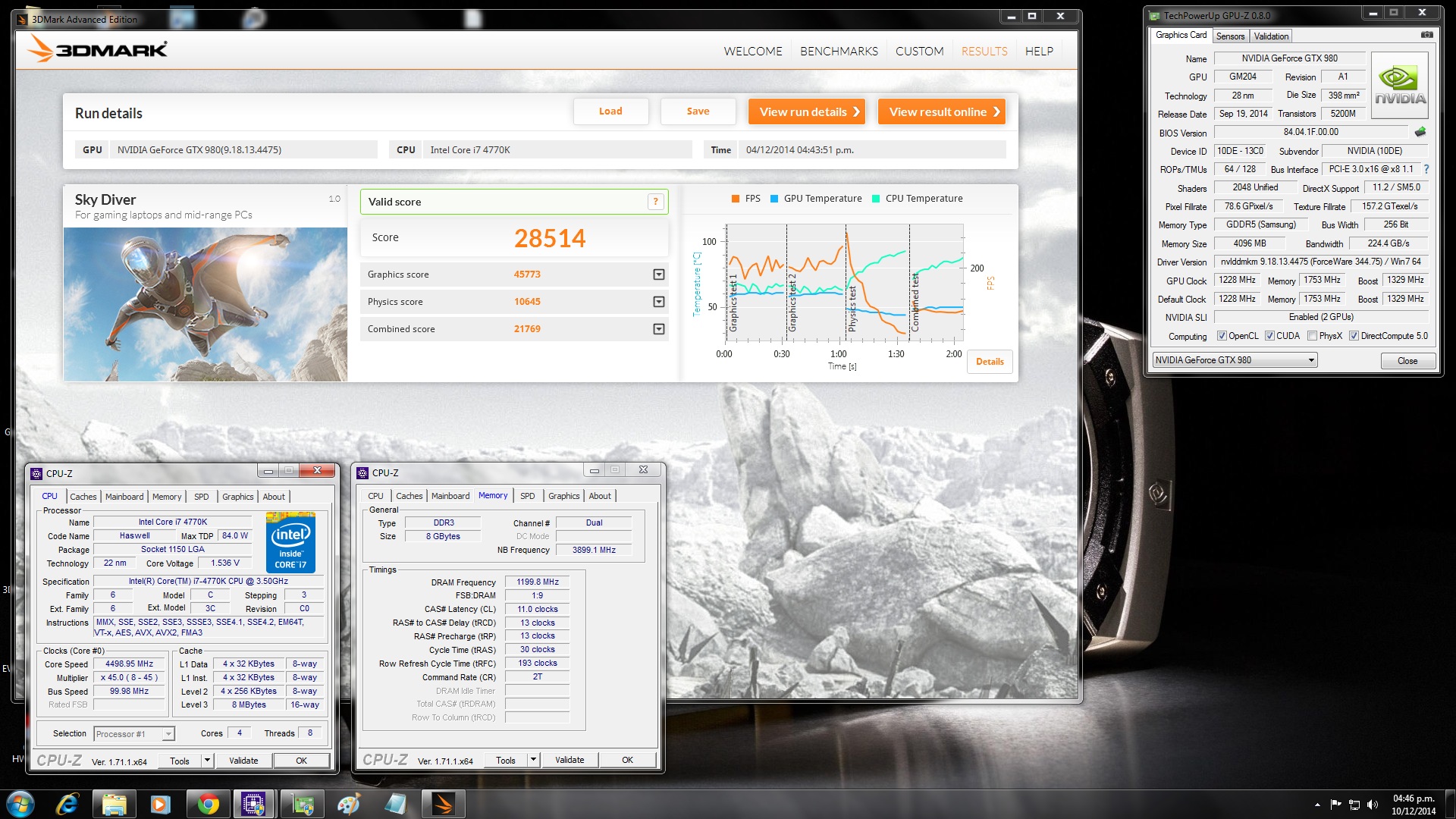This screenshot has width=1456, height=819.
Task: Switch to the Sensors tab in GPU-Z
Action: (1230, 36)
